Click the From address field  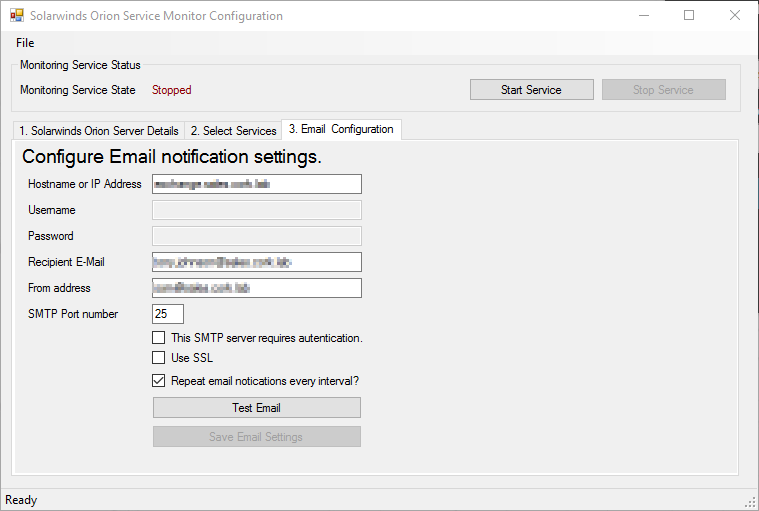click(257, 288)
